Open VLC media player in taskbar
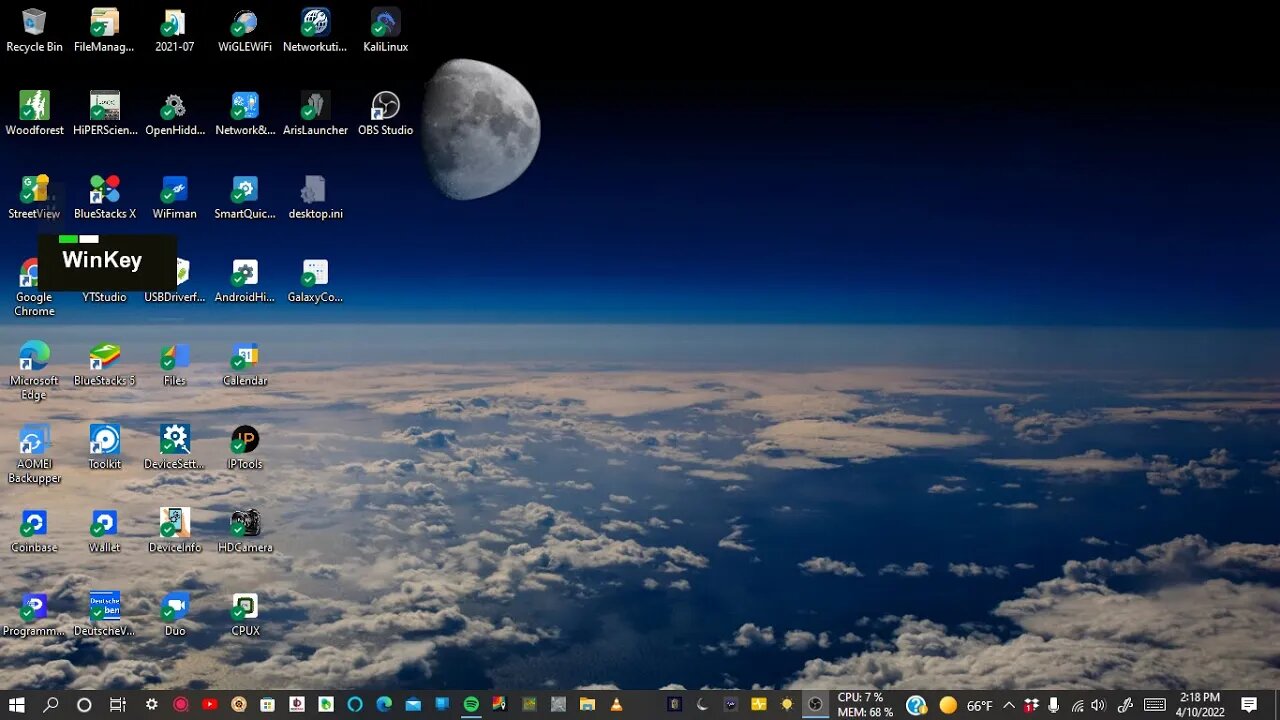This screenshot has width=1280, height=720. pyautogui.click(x=616, y=705)
